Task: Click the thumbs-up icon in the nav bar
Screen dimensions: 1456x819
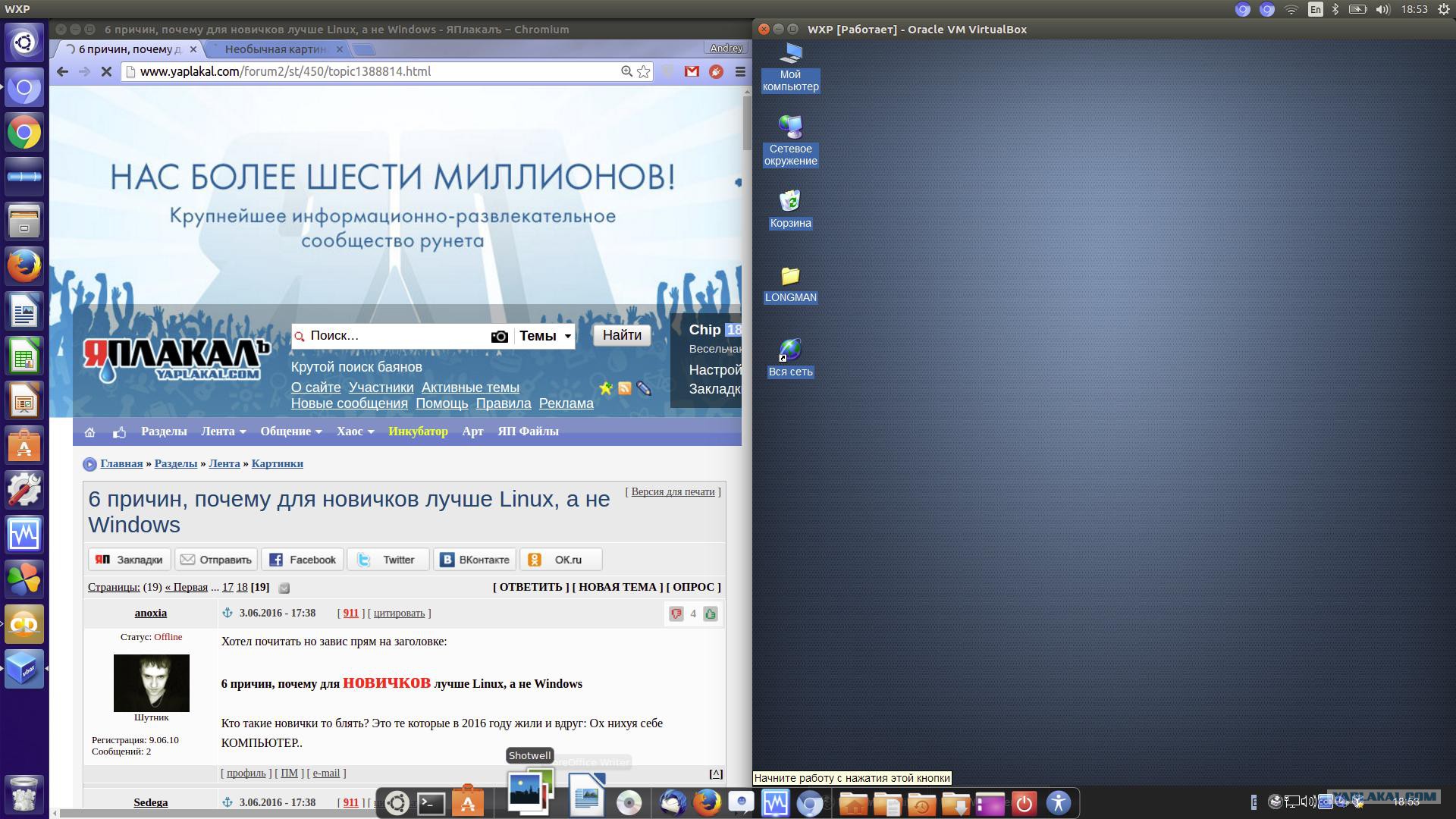Action: coord(119,431)
